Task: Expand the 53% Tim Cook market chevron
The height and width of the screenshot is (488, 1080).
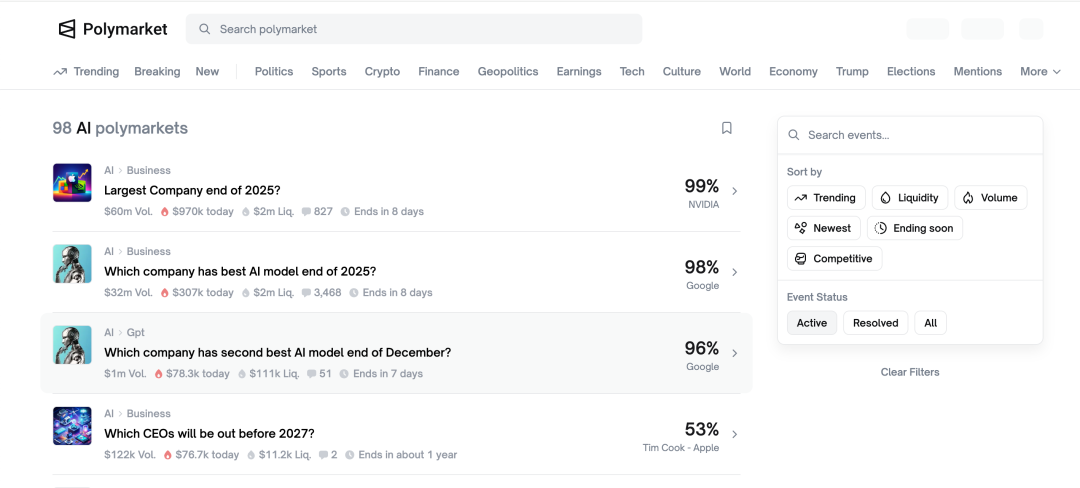Action: 735,434
